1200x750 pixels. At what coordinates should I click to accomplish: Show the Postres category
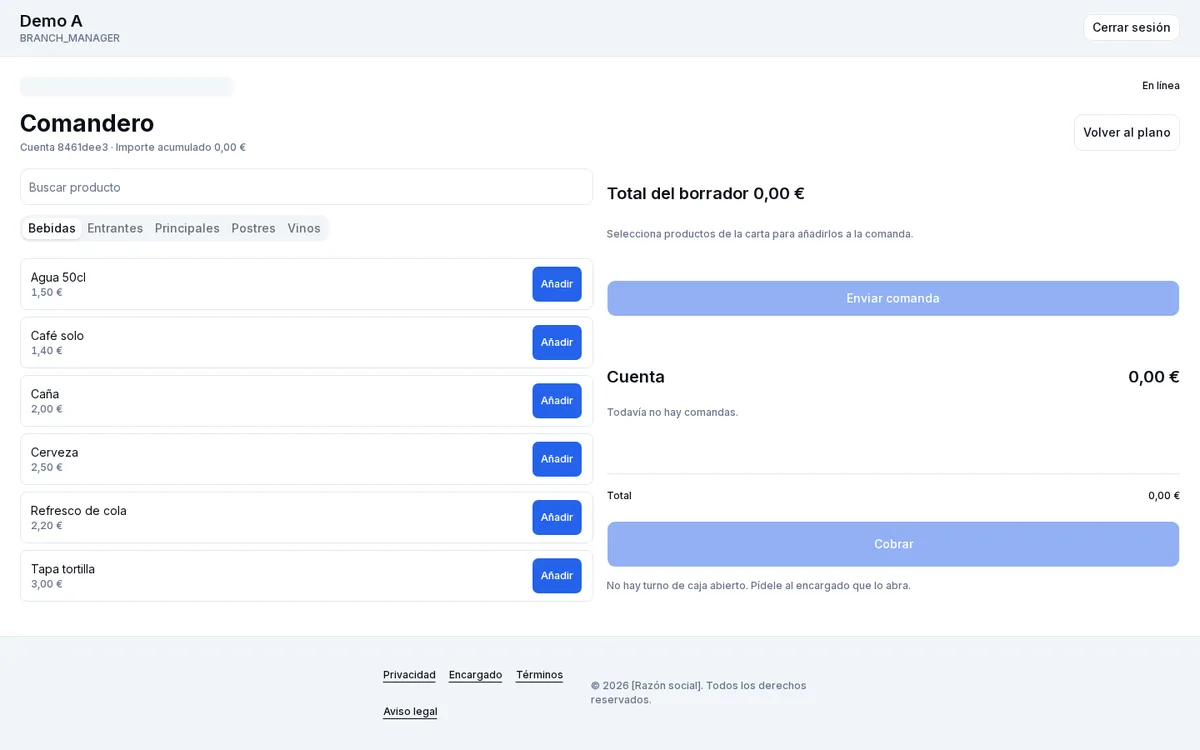click(x=253, y=228)
